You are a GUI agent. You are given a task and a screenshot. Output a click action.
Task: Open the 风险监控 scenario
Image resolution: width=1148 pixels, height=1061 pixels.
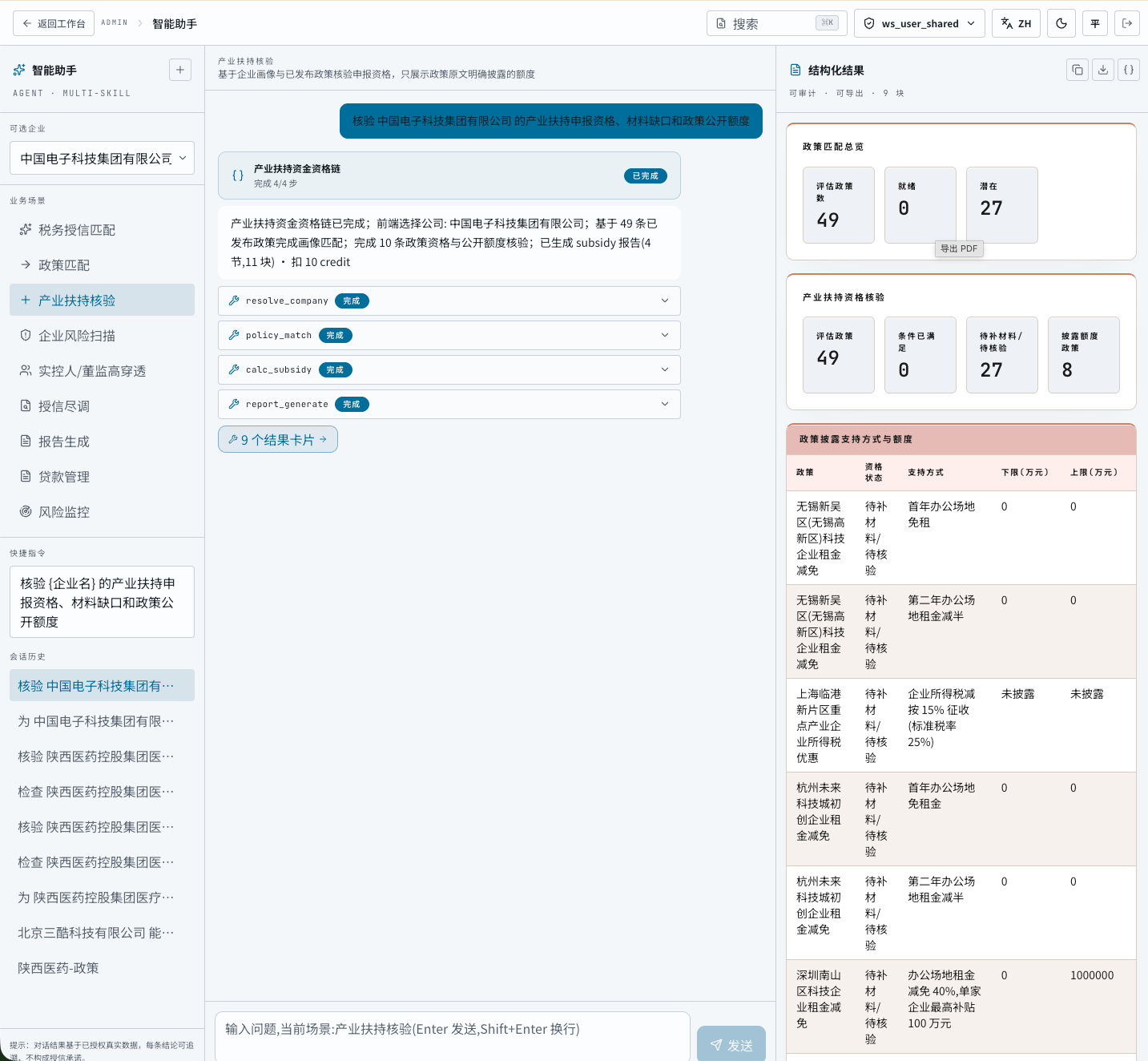click(103, 512)
